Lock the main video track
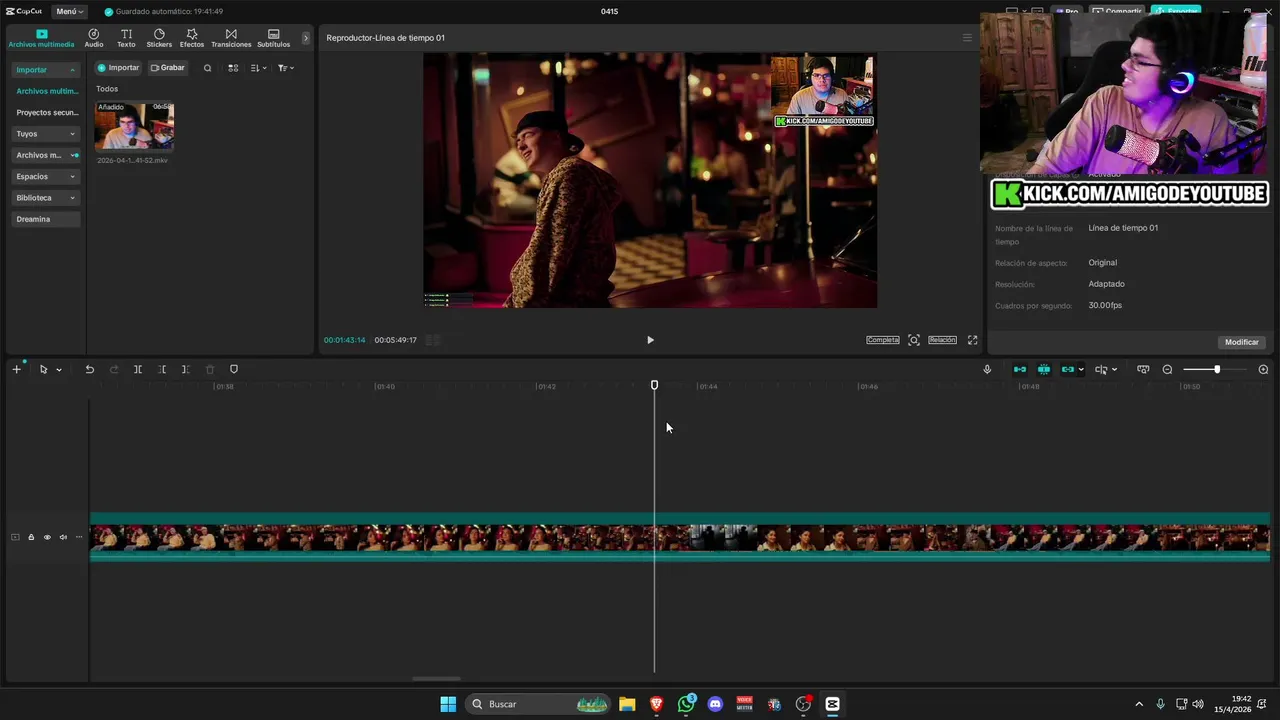The image size is (1280, 720). pos(31,537)
